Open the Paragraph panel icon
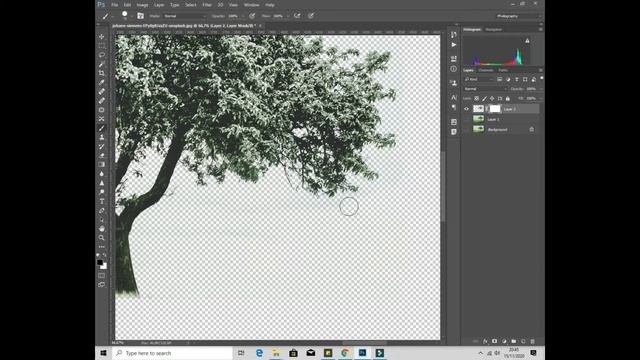This screenshot has height=360, width=640. point(454,107)
